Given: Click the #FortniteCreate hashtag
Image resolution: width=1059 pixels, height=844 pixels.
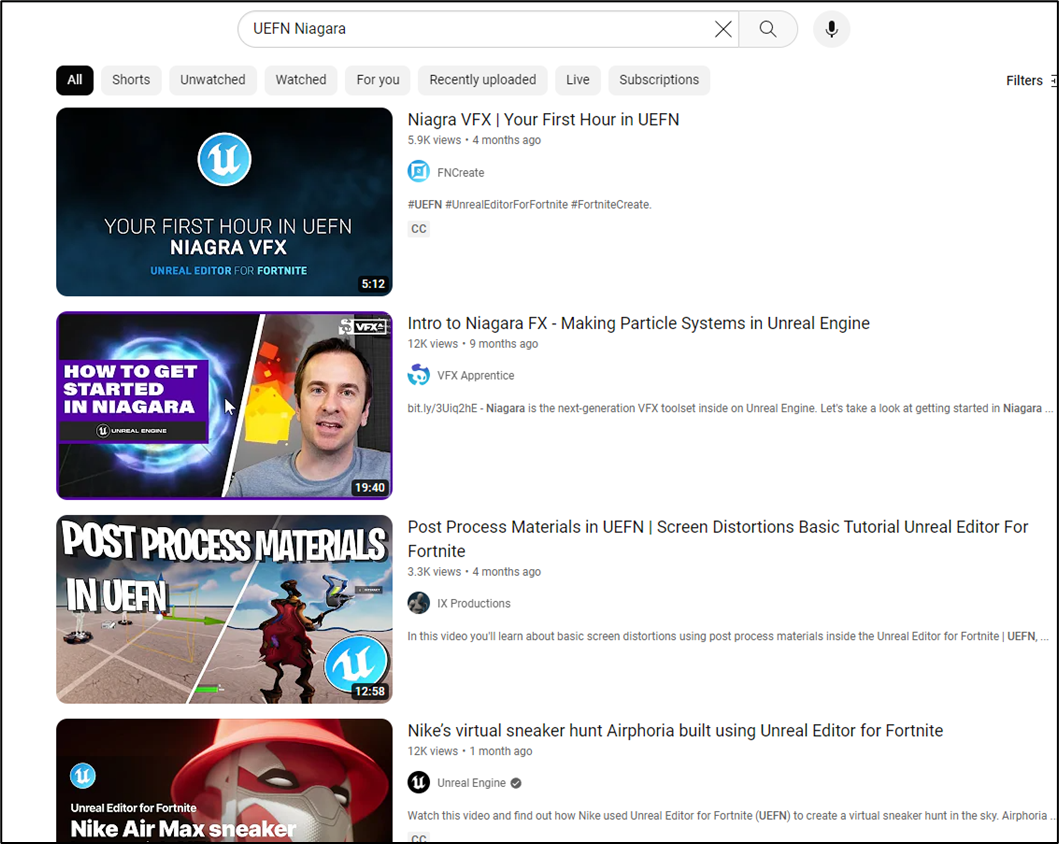Looking at the screenshot, I should click(x=611, y=205).
